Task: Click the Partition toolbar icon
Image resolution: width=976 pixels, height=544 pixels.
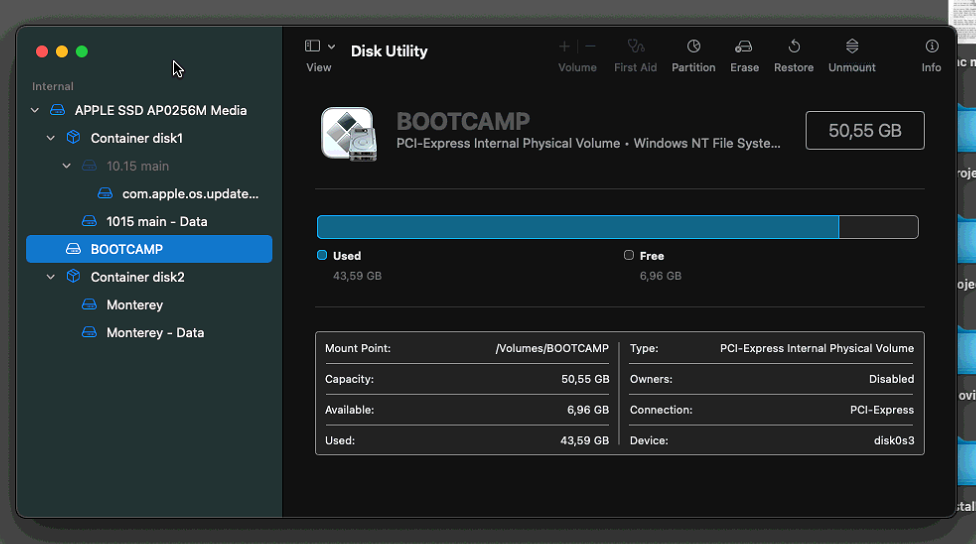Action: pyautogui.click(x=693, y=47)
